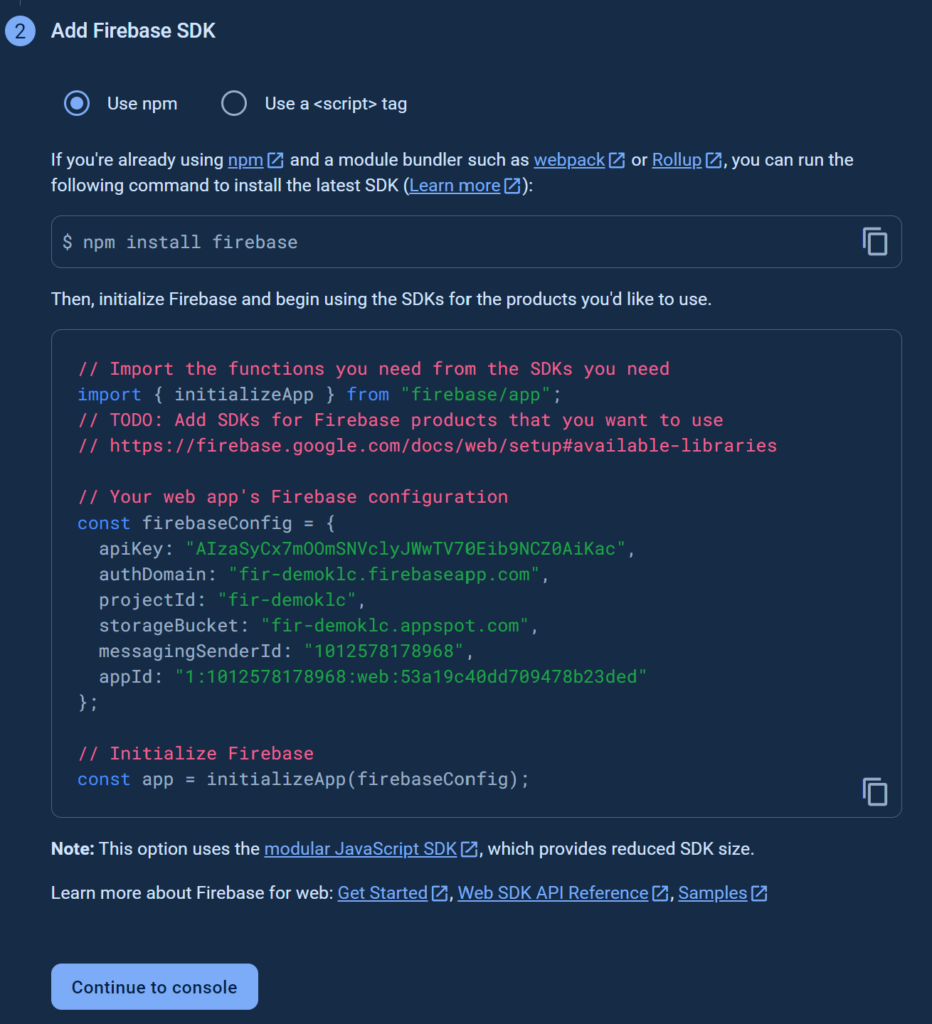The width and height of the screenshot is (932, 1024).
Task: Select the Use a <script> tag option
Action: pos(234,103)
